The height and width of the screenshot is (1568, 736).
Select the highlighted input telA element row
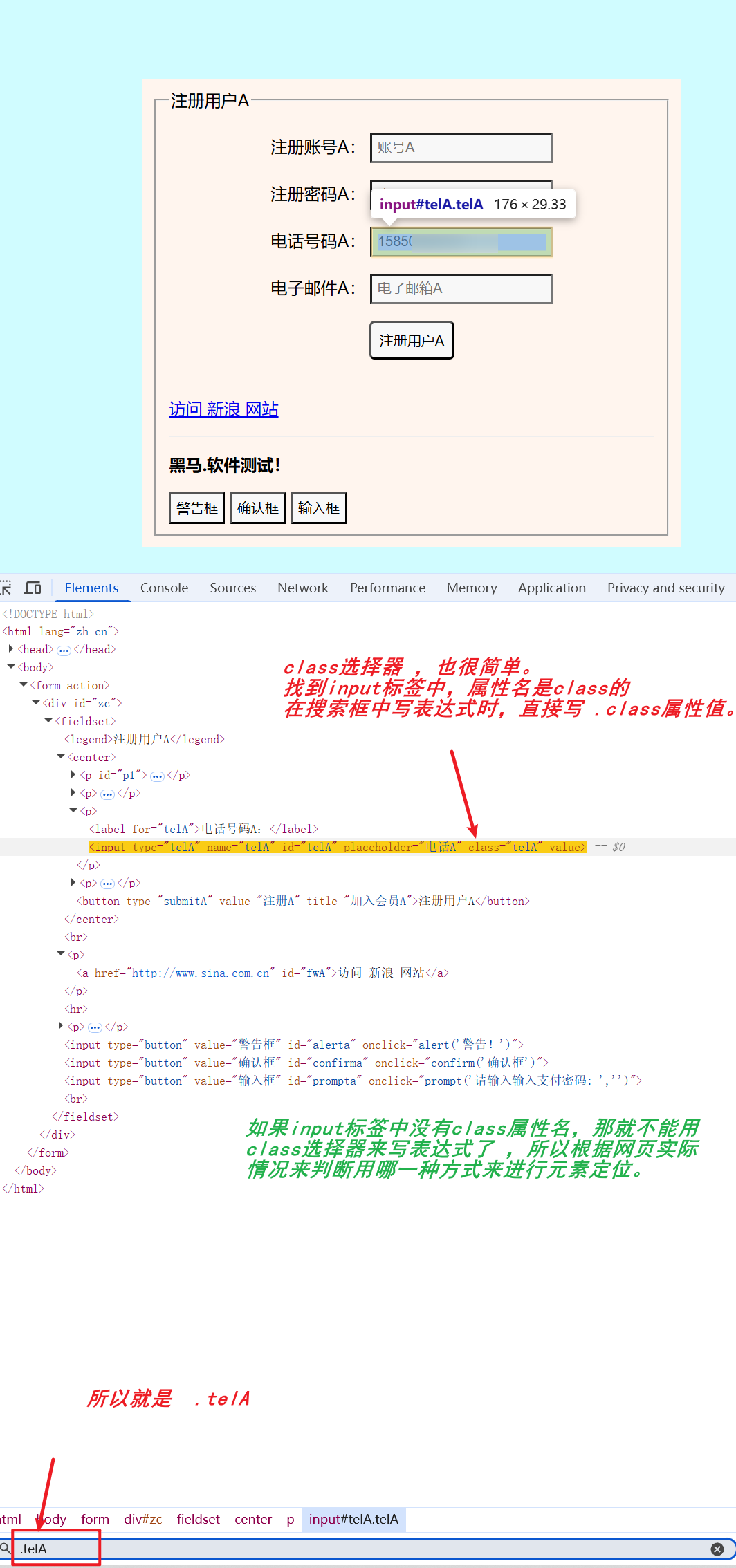[368, 847]
